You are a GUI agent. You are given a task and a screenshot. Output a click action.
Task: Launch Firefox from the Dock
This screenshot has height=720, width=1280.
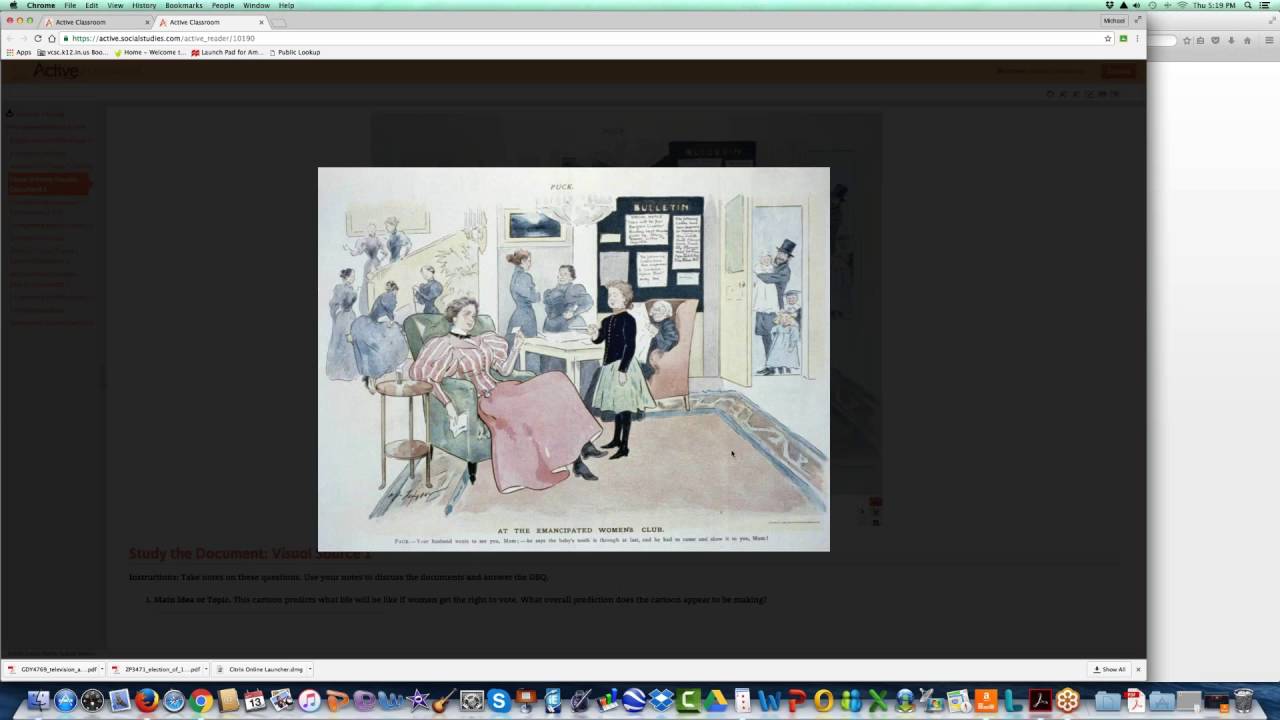pos(147,700)
